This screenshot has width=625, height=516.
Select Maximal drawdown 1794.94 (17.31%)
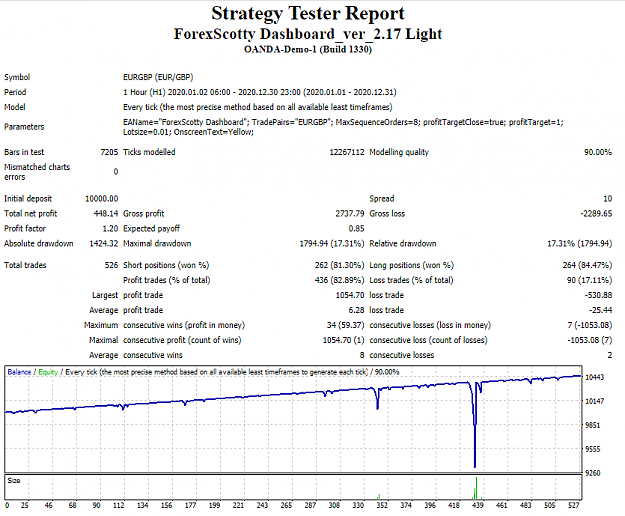332,243
